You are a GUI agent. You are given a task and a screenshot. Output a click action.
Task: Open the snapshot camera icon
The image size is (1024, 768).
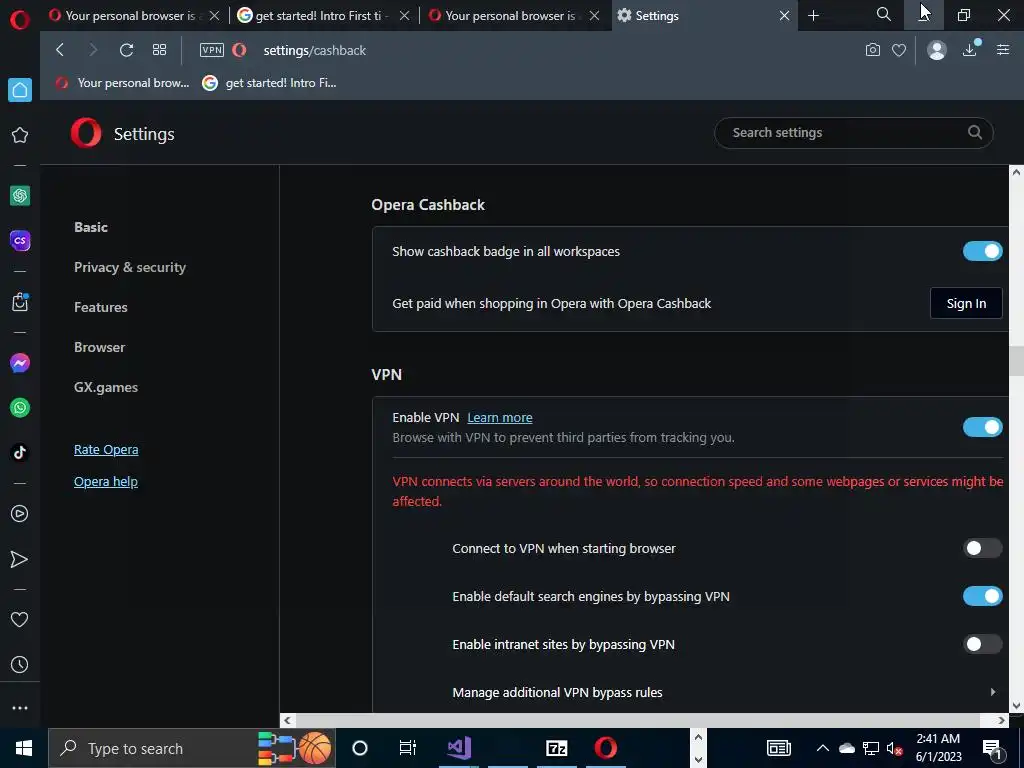(x=872, y=50)
